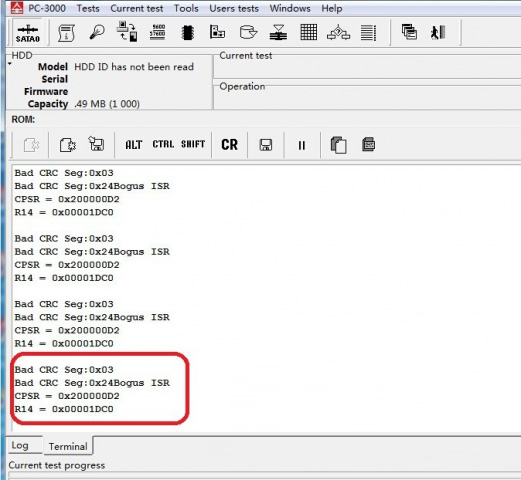Open the Users tests menu
Image resolution: width=521 pixels, height=480 pixels.
click(234, 8)
